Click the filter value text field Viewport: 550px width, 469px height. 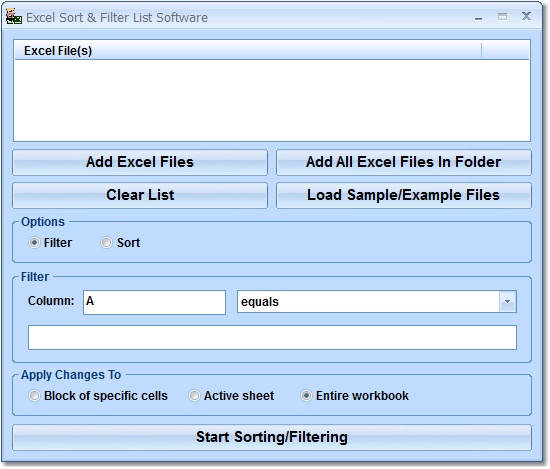[272, 337]
